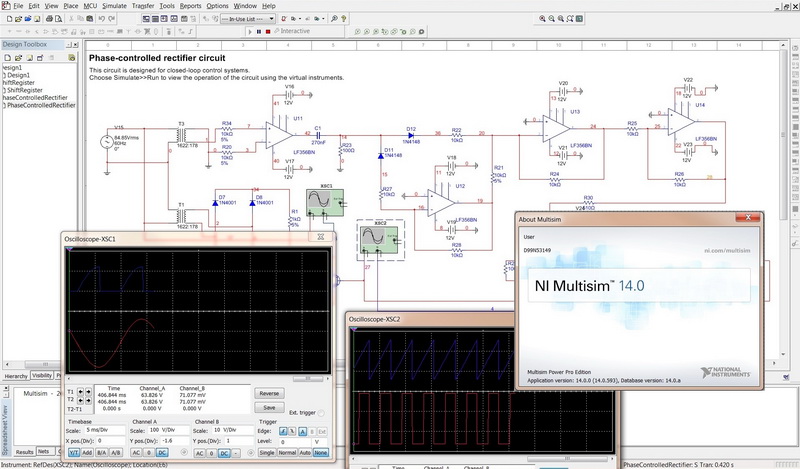Select B/A display mode in Oscilloscope-XSC1
This screenshot has width=800, height=469.
[x=102, y=453]
